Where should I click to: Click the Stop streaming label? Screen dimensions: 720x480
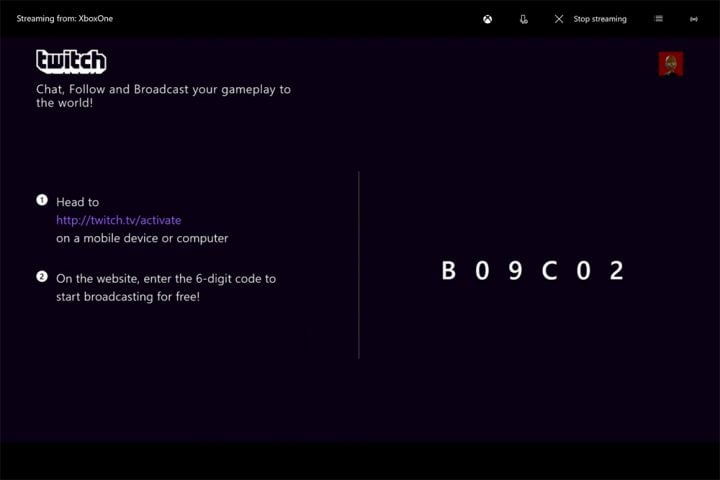click(x=600, y=19)
